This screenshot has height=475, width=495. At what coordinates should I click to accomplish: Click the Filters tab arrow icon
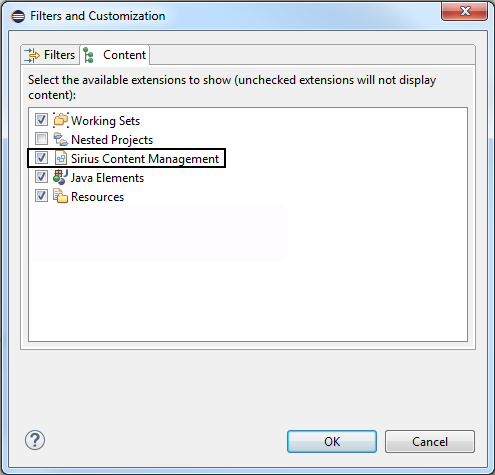[32, 55]
